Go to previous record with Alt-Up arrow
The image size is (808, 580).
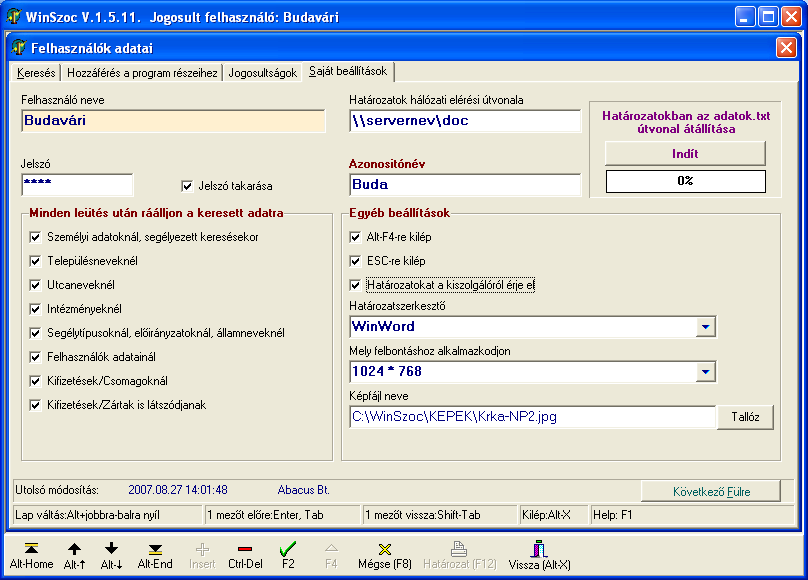coord(74,549)
